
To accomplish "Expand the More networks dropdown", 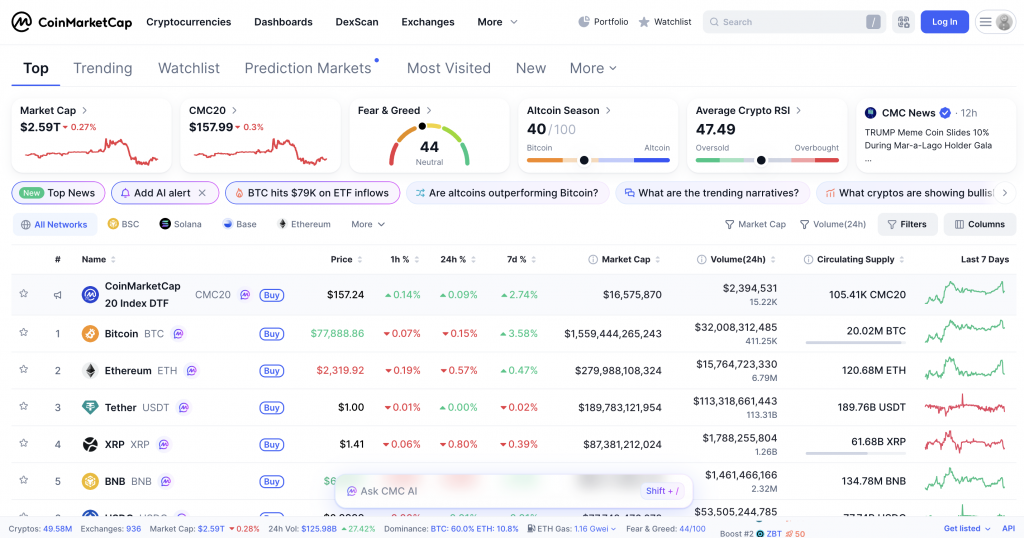I will click(368, 225).
